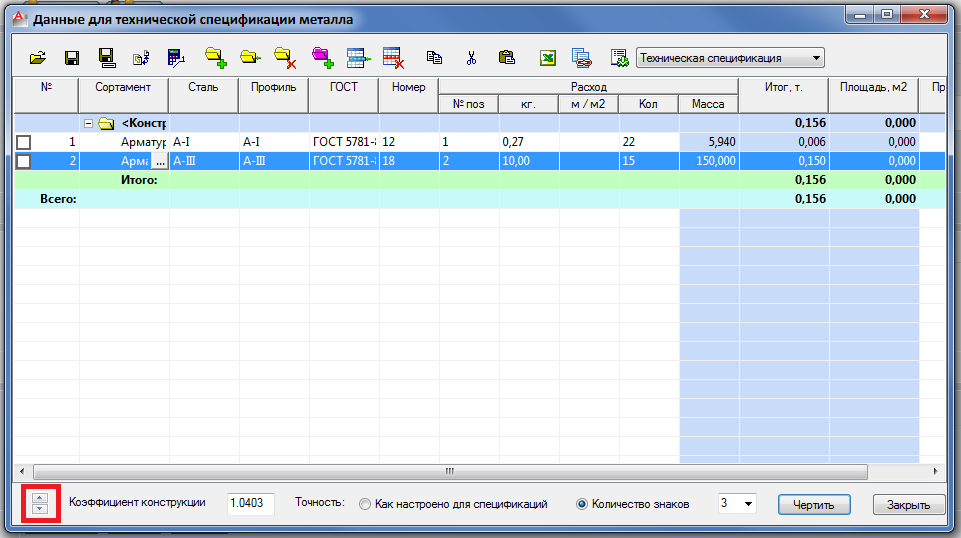961x538 pixels.
Task: Click the open file folder icon
Action: pos(37,58)
